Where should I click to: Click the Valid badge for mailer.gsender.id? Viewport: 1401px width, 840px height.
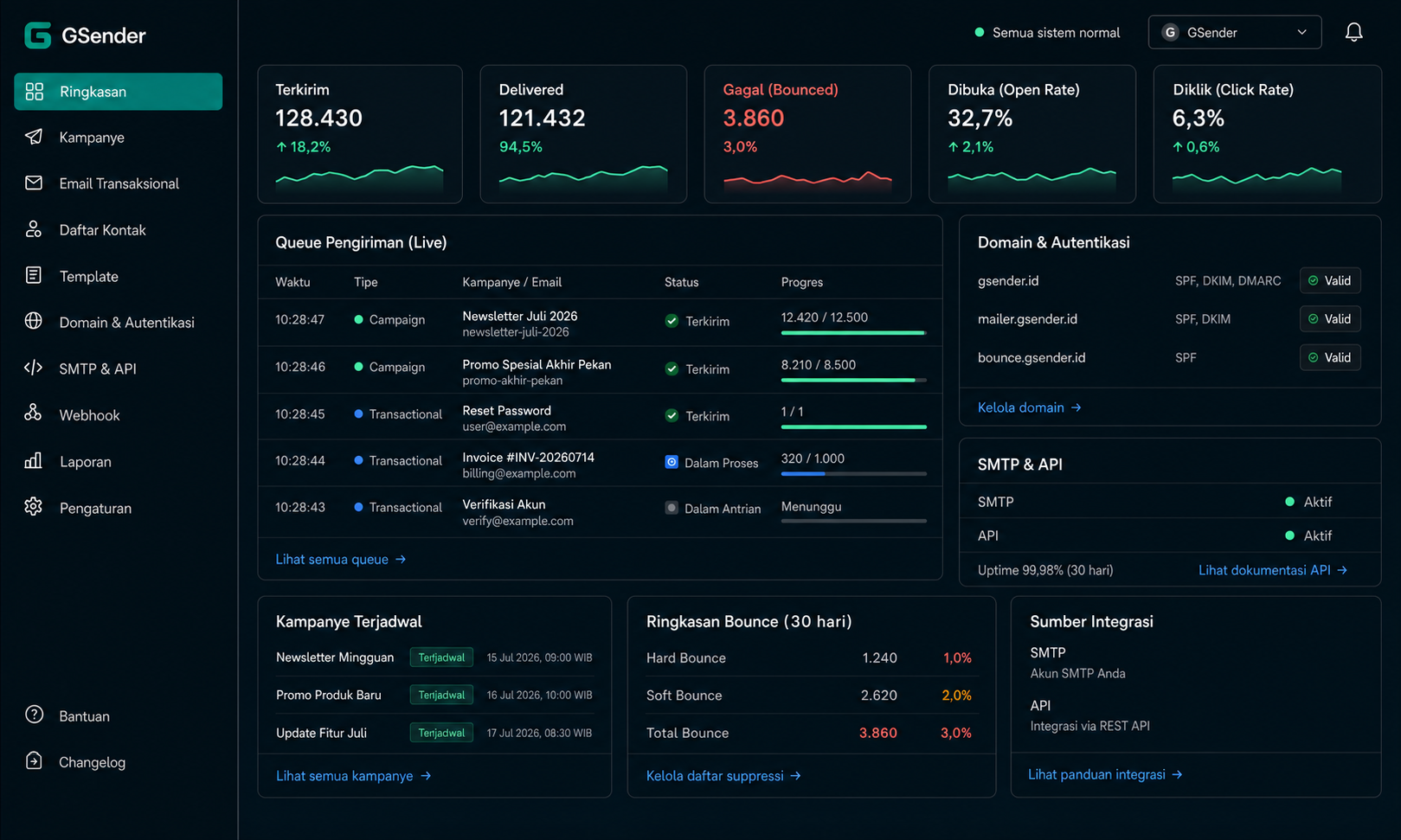click(x=1330, y=318)
